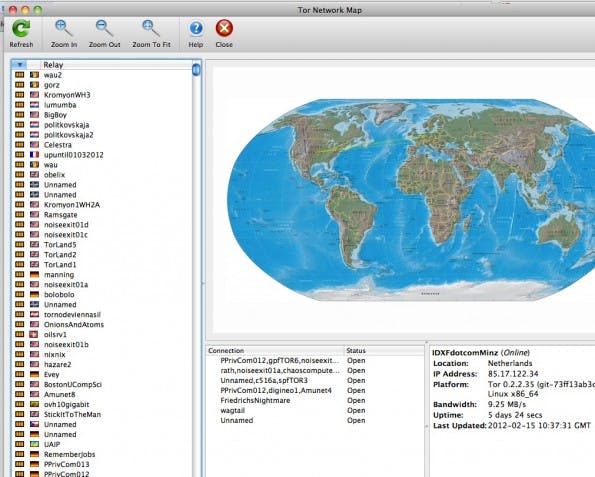Click the red Close toolbar icon

pyautogui.click(x=224, y=28)
